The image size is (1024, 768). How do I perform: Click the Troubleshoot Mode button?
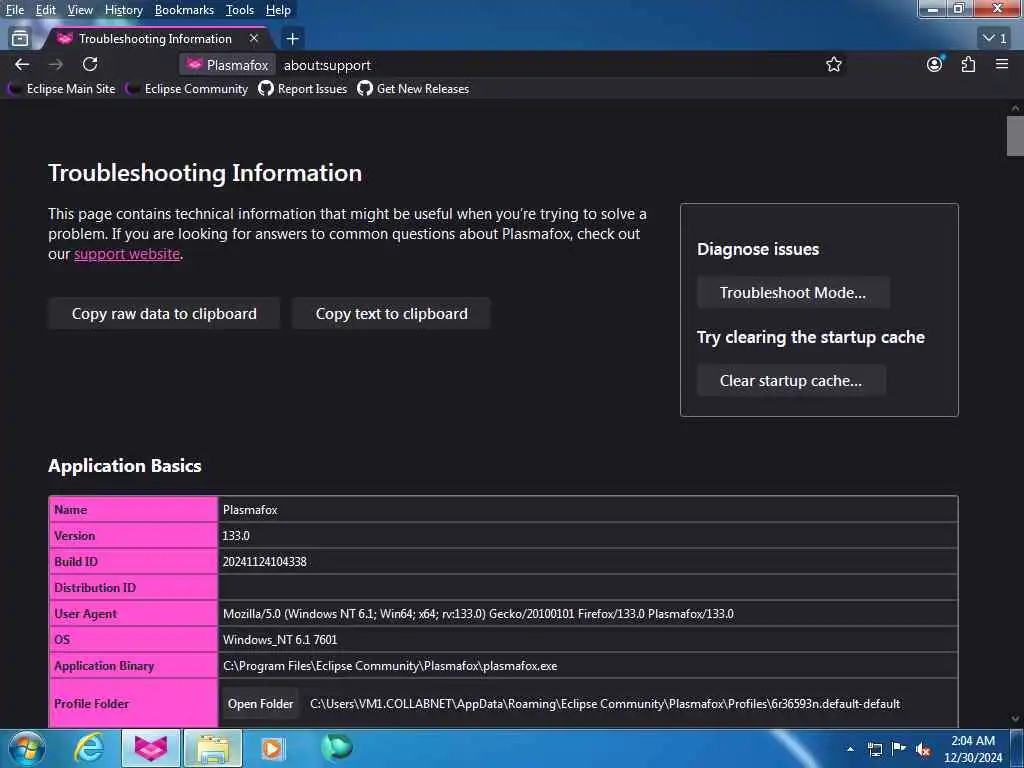(793, 293)
